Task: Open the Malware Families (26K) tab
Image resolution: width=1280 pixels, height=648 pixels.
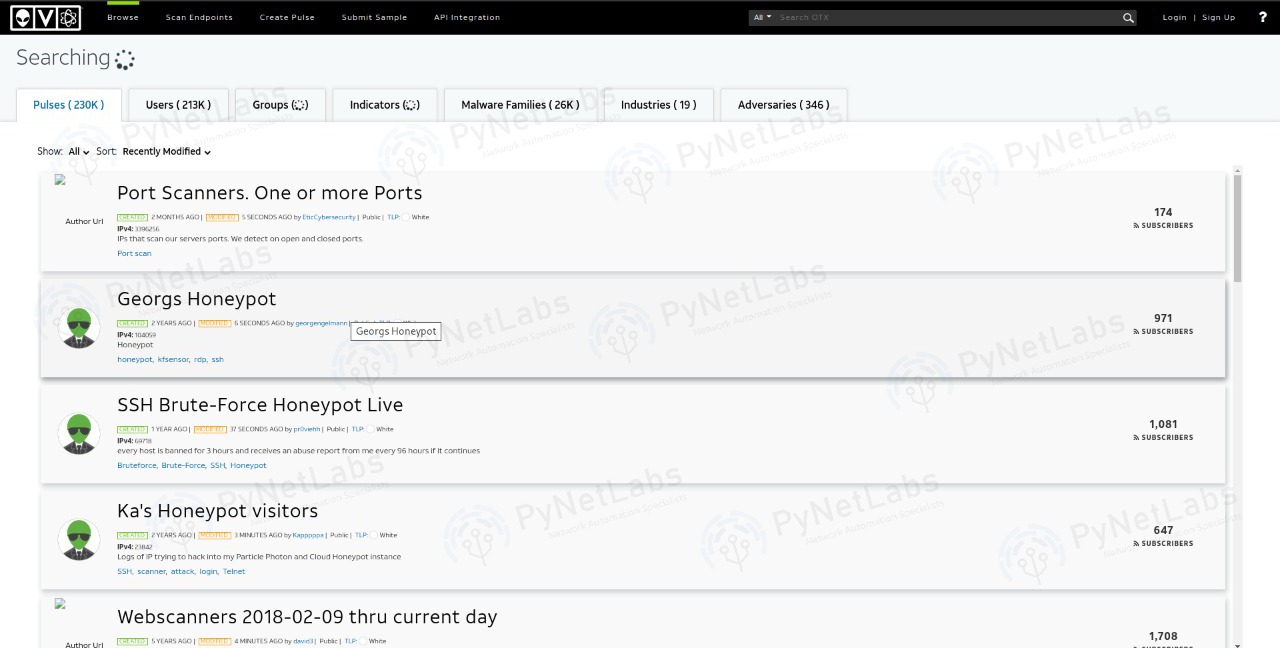Action: pos(520,105)
